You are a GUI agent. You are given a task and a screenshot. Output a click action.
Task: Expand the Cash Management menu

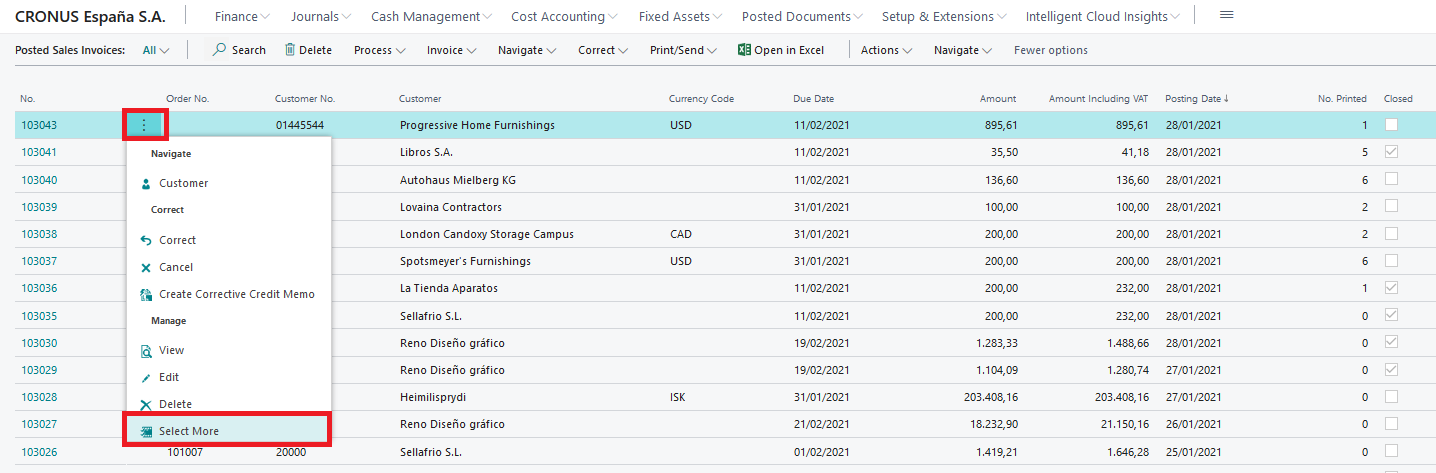coord(431,16)
